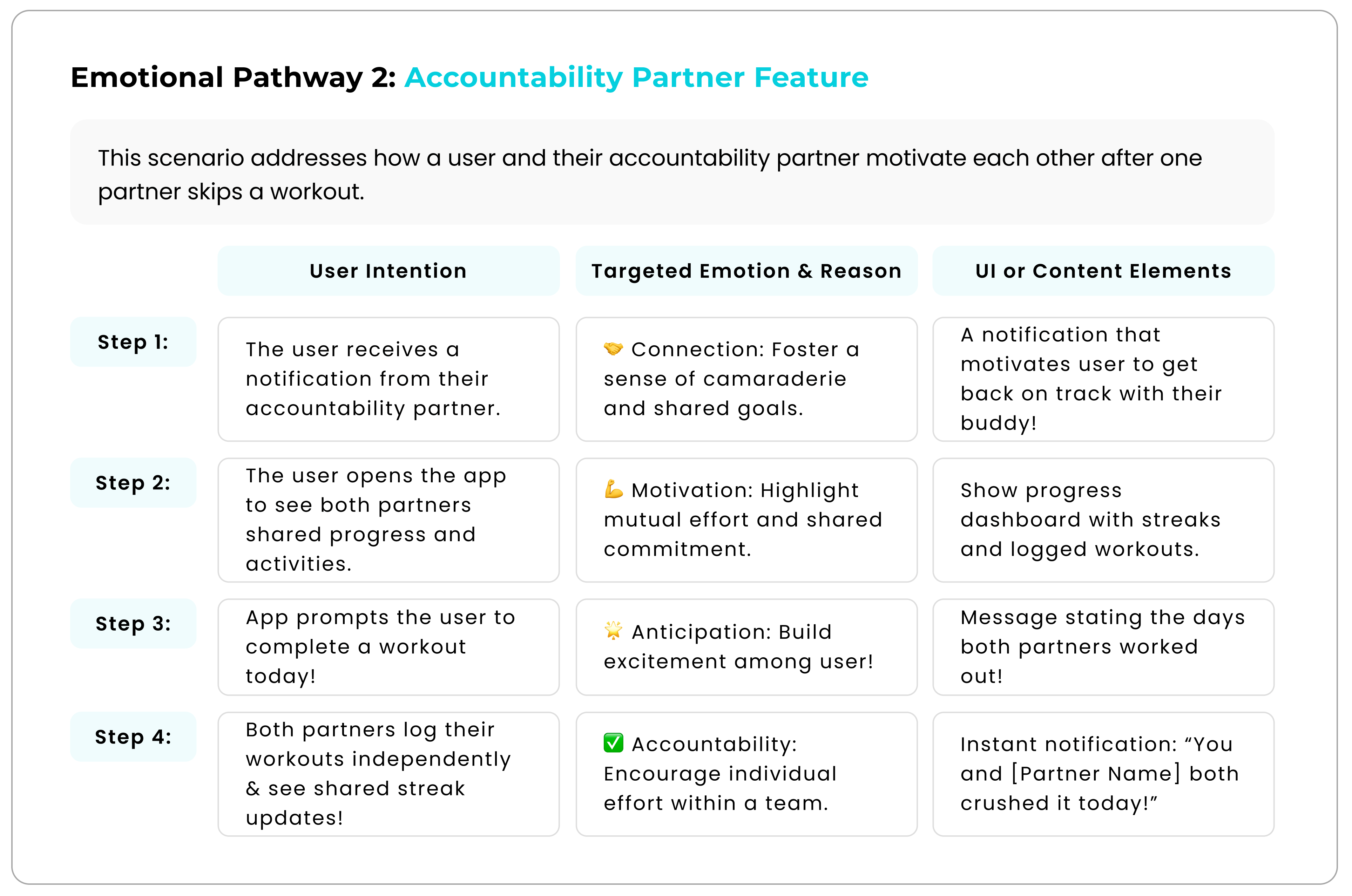This screenshot has height=896, width=1352.
Task: Select the App prompts the user card
Action: coord(388,647)
